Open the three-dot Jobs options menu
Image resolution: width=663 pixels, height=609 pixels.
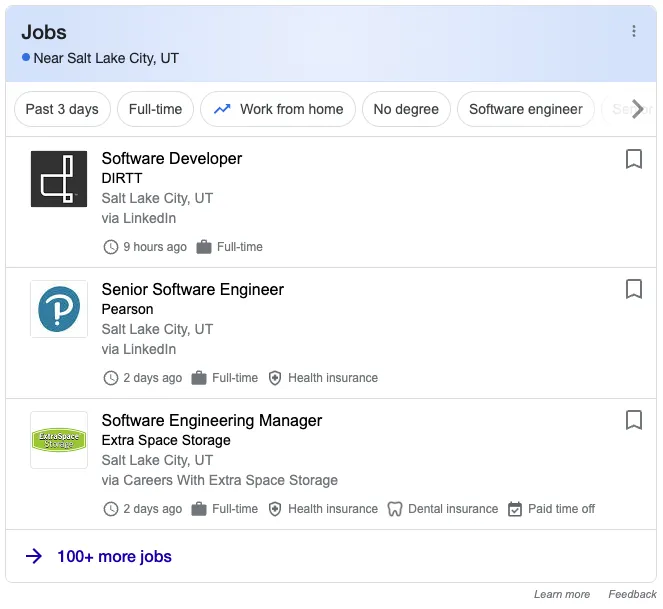click(633, 31)
